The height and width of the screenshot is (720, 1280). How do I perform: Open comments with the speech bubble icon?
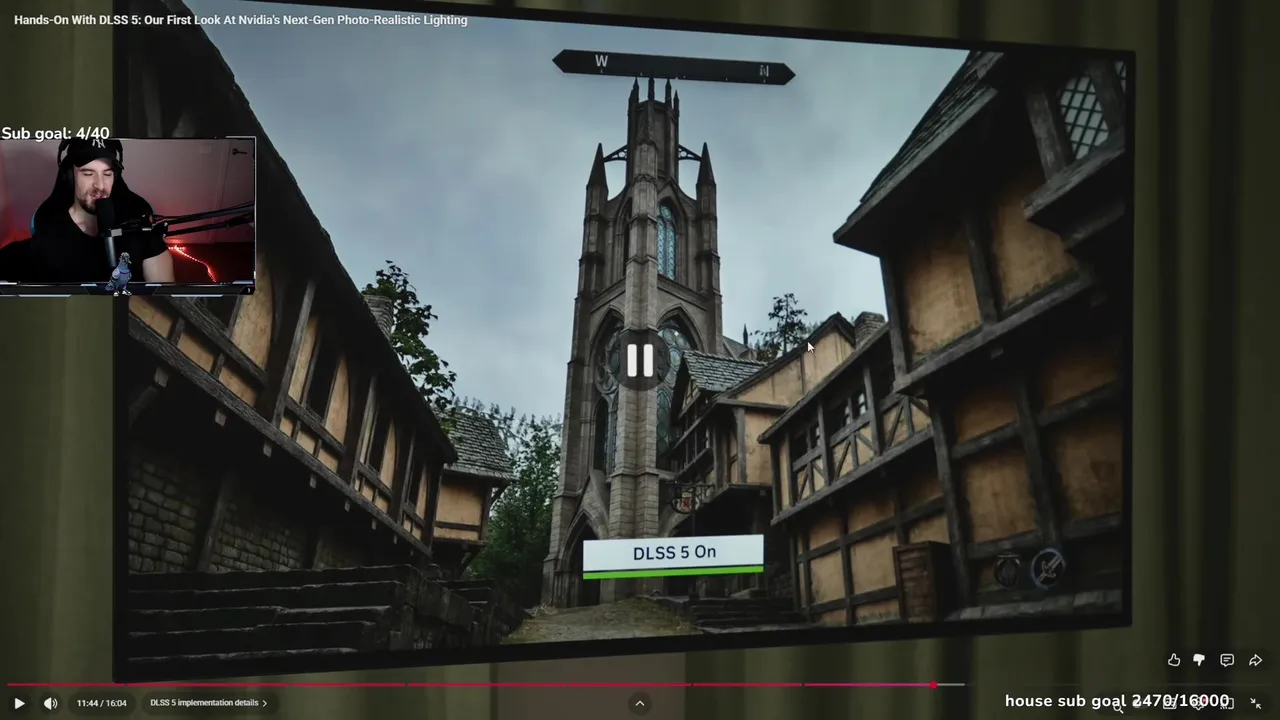pyautogui.click(x=1227, y=660)
